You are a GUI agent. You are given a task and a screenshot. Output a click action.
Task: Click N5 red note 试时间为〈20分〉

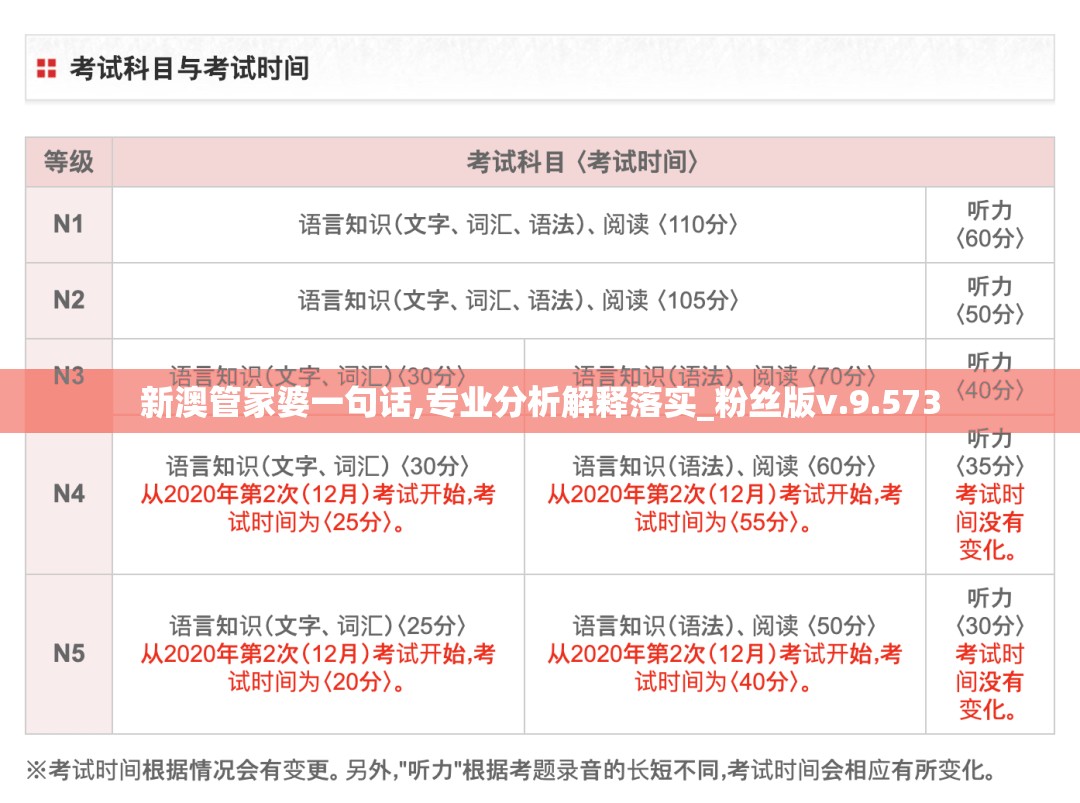(x=318, y=682)
